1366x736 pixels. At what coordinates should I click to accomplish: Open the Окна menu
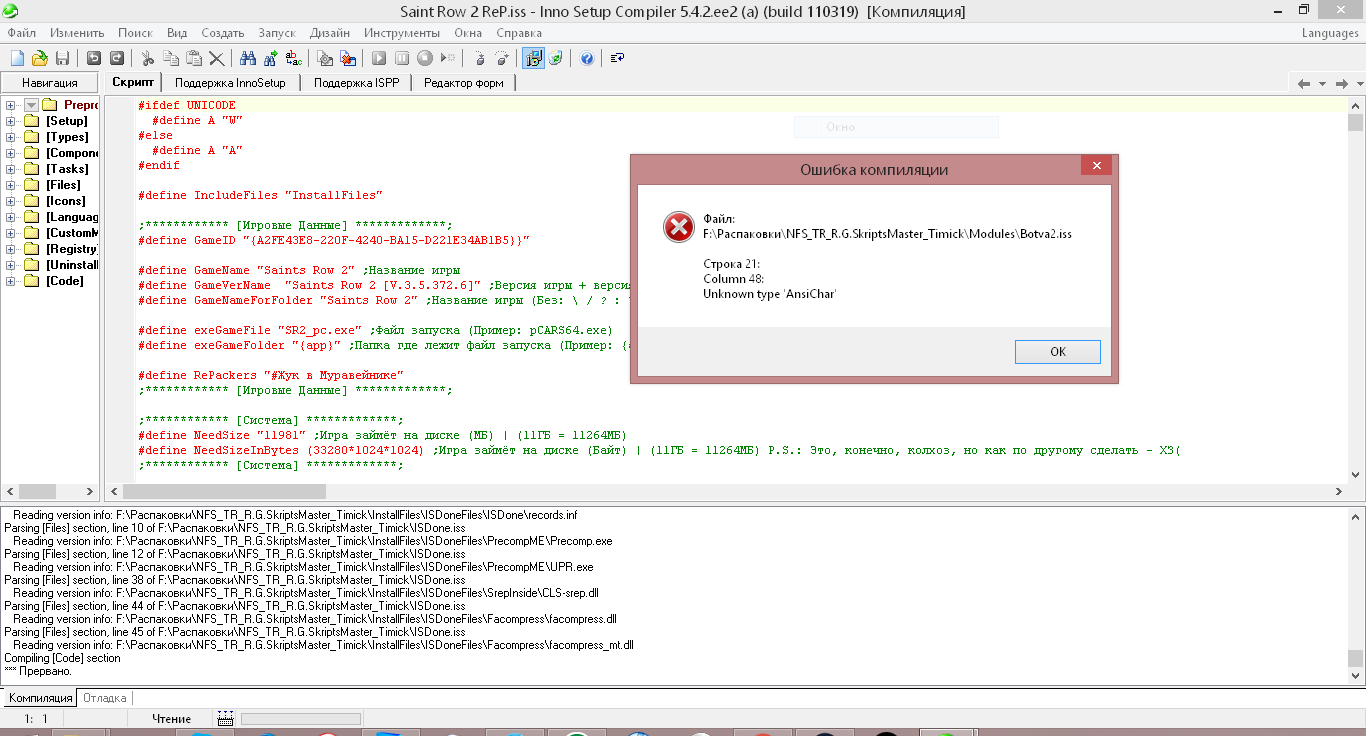[x=468, y=33]
